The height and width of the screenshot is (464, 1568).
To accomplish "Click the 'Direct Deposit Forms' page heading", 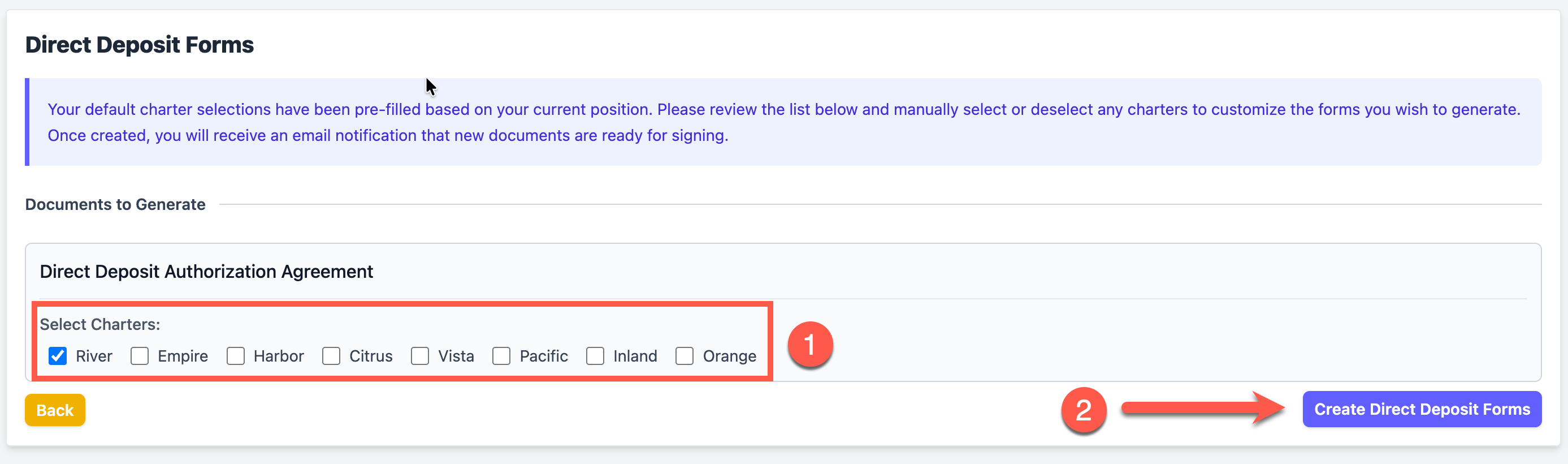I will (140, 45).
